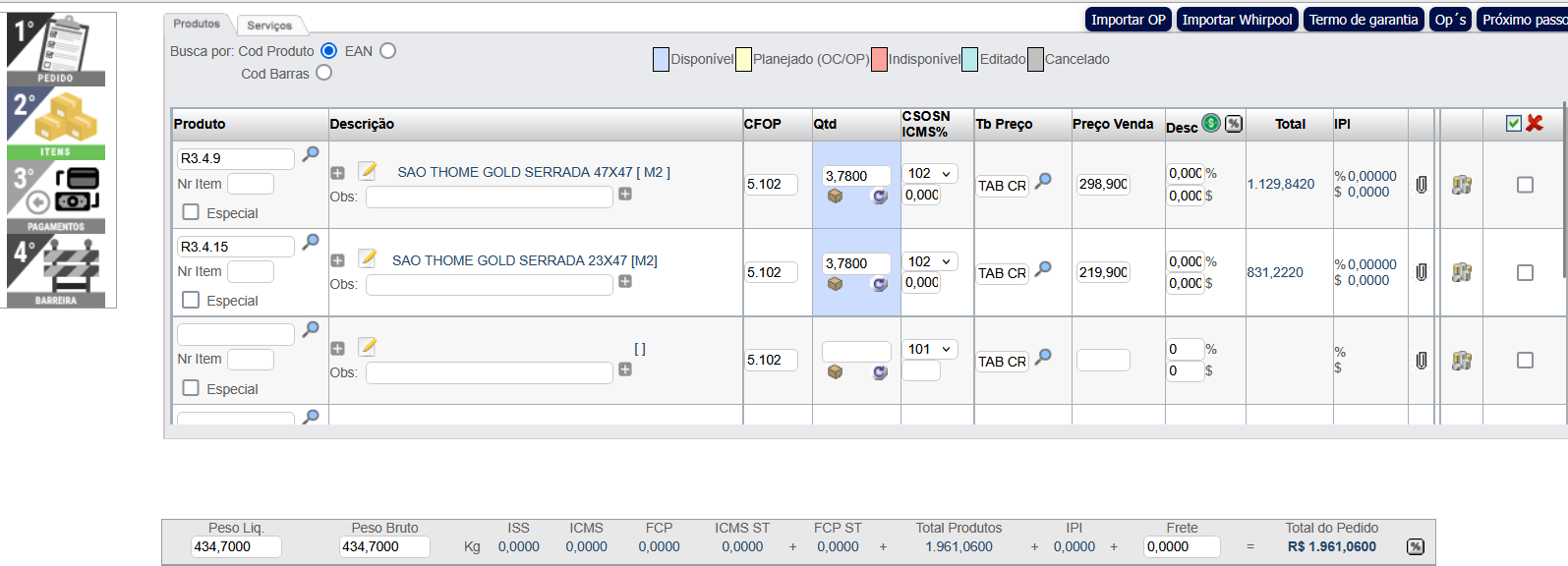The width and height of the screenshot is (1568, 566).
Task: Open the Pedido step icon in sidebar
Action: pos(56,49)
